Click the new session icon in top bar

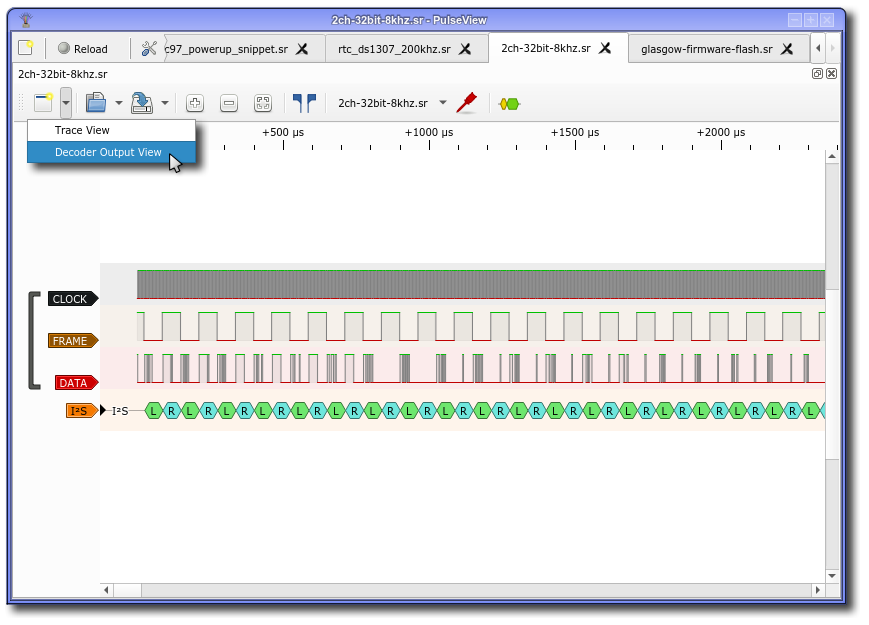[x=25, y=48]
